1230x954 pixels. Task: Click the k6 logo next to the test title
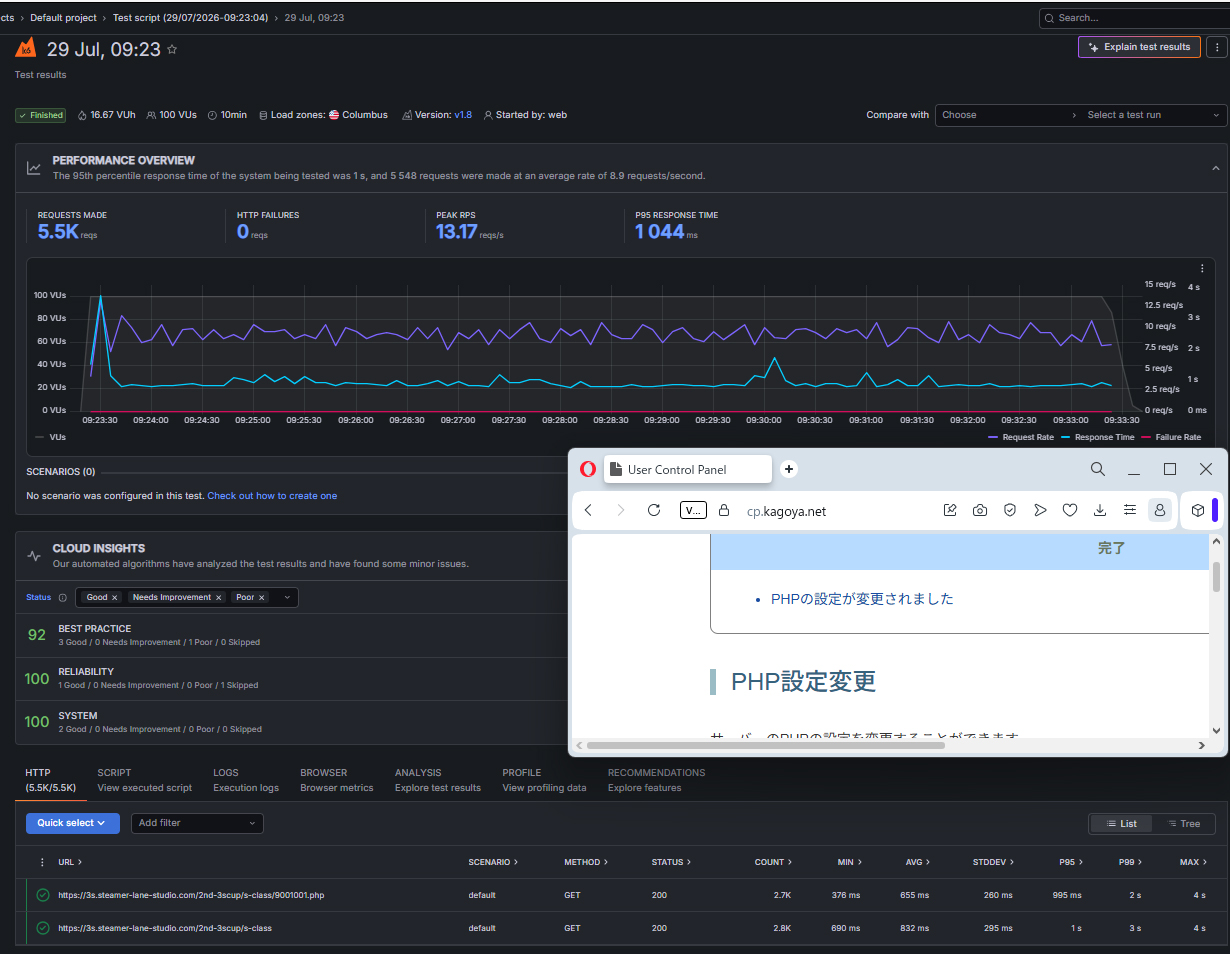(26, 48)
